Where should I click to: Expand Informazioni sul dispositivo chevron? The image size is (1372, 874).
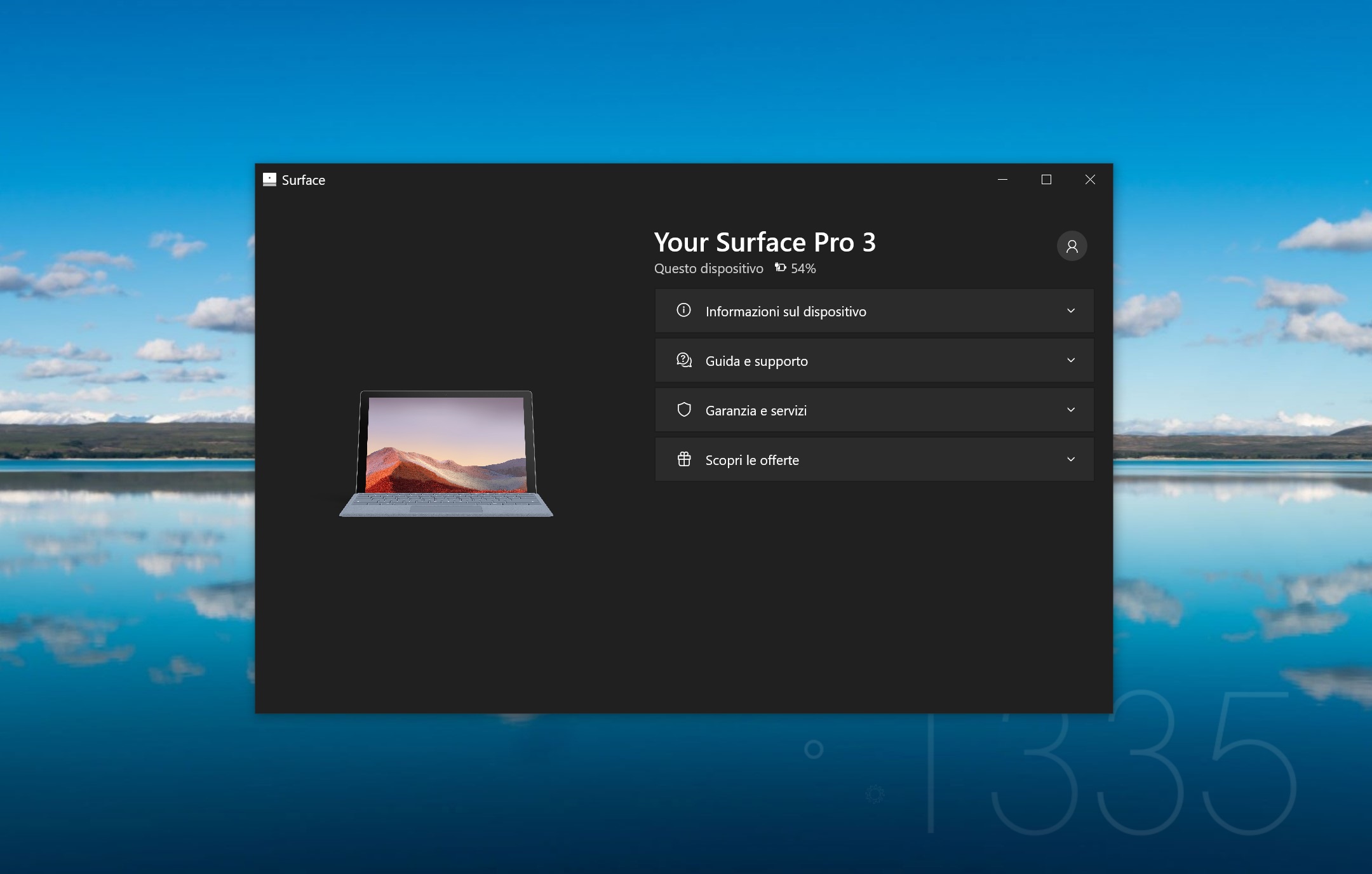point(1071,311)
